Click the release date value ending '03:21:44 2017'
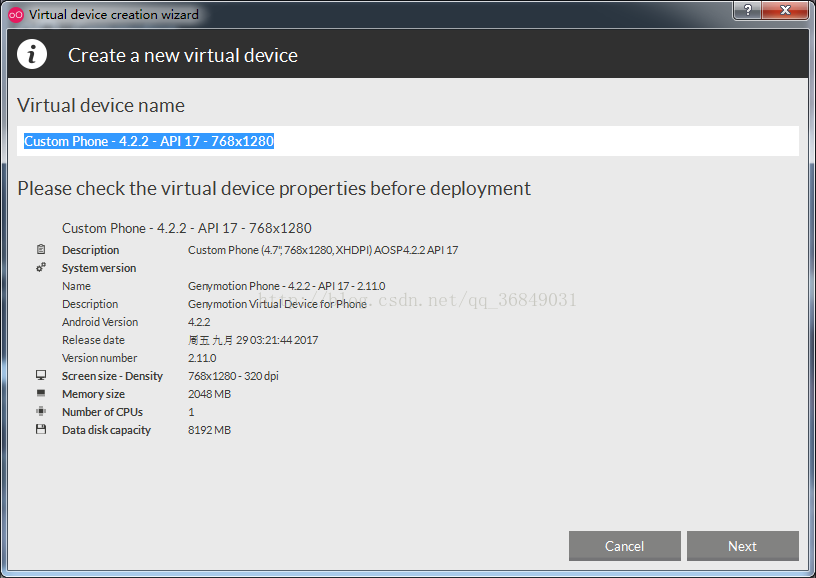 253,340
